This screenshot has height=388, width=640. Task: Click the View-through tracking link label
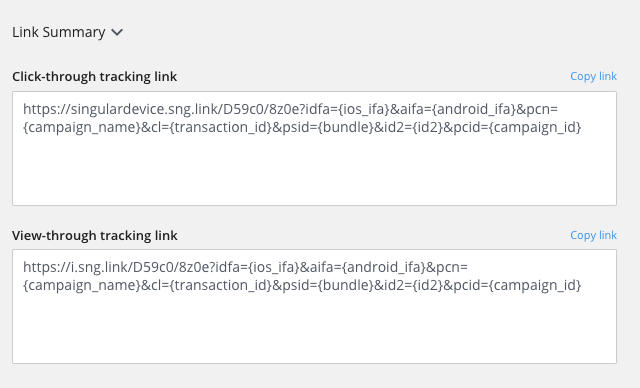[x=95, y=235]
